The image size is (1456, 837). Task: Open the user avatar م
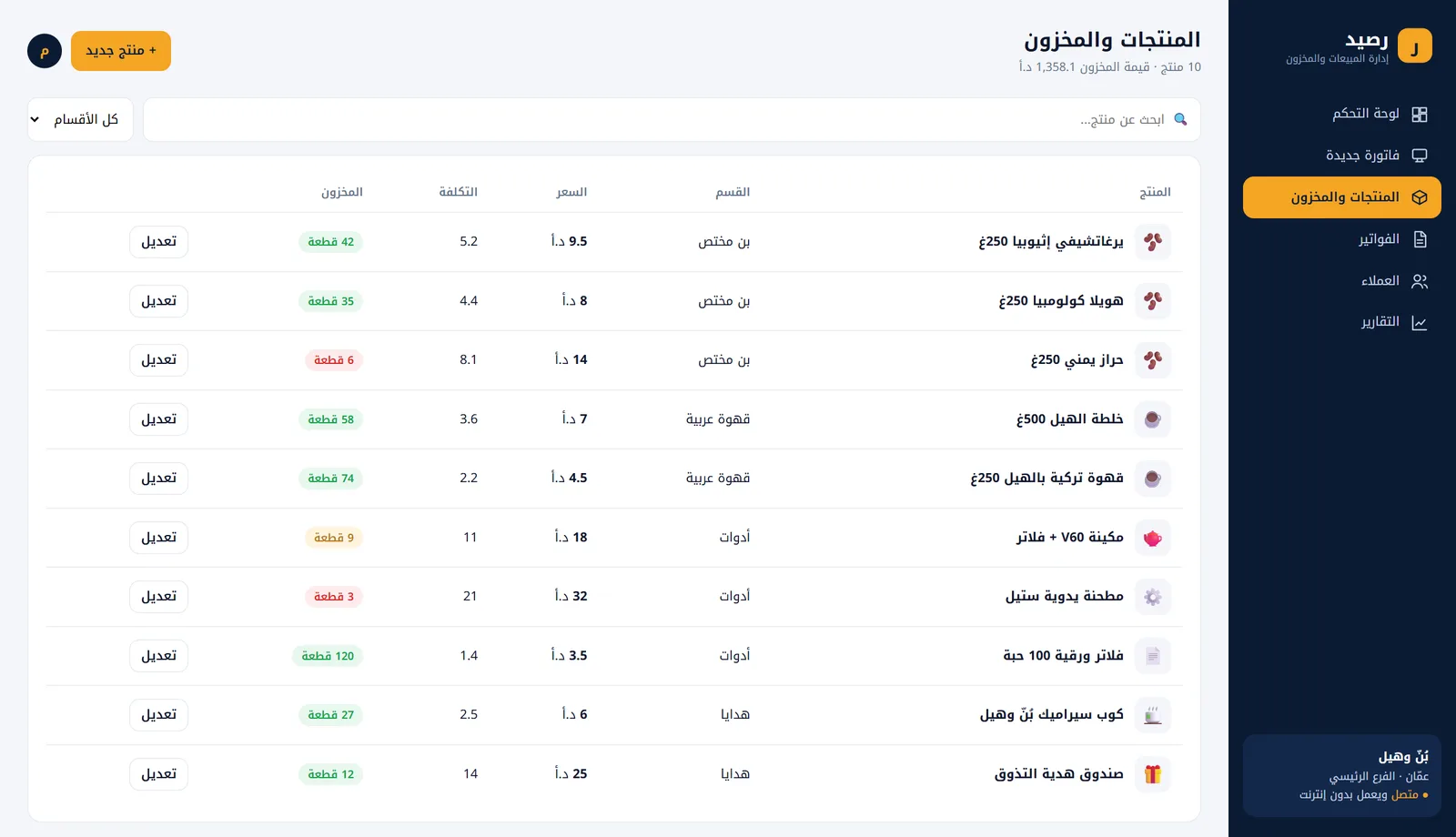tap(45, 51)
